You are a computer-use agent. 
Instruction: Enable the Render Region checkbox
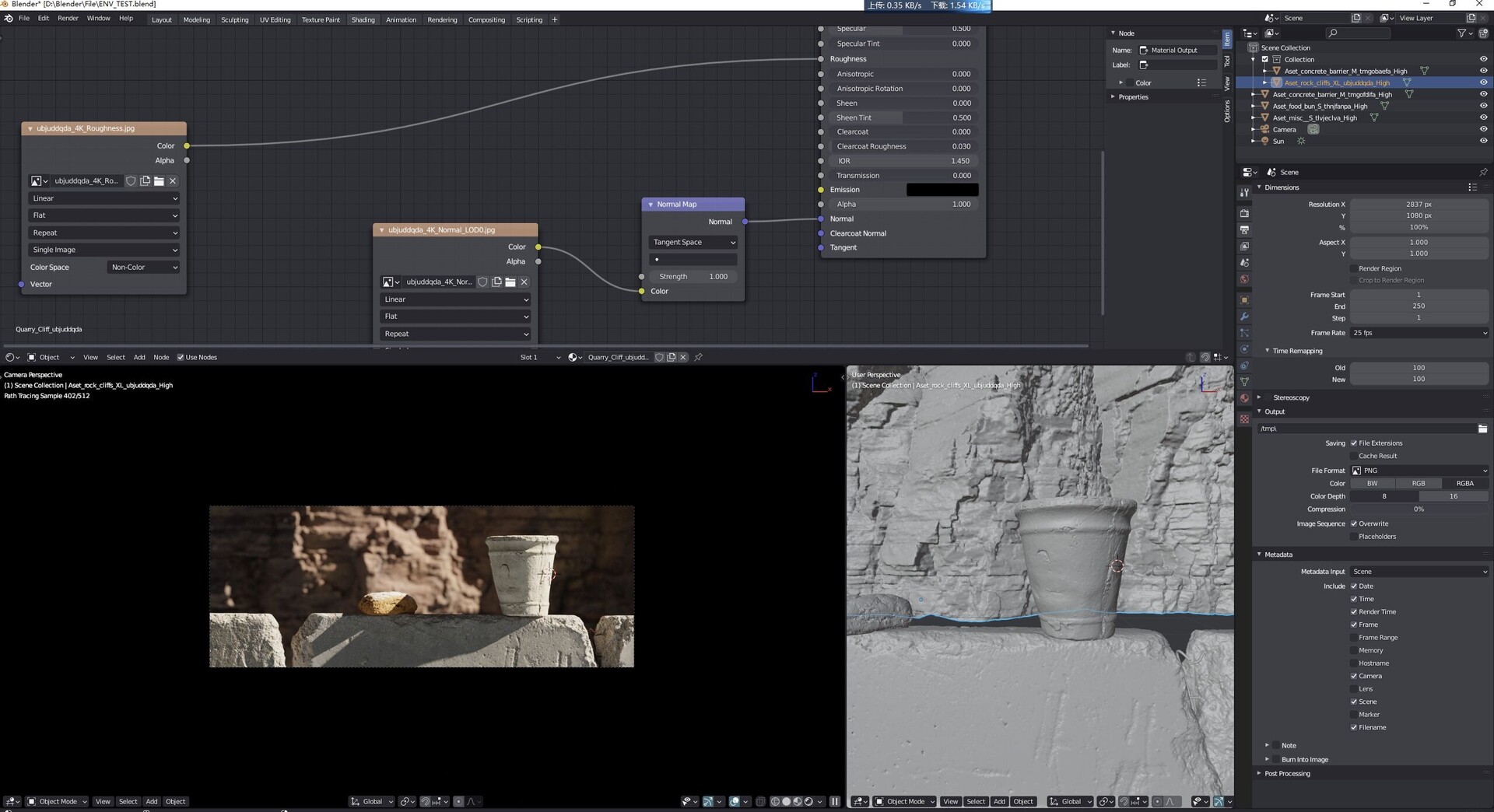click(x=1354, y=268)
